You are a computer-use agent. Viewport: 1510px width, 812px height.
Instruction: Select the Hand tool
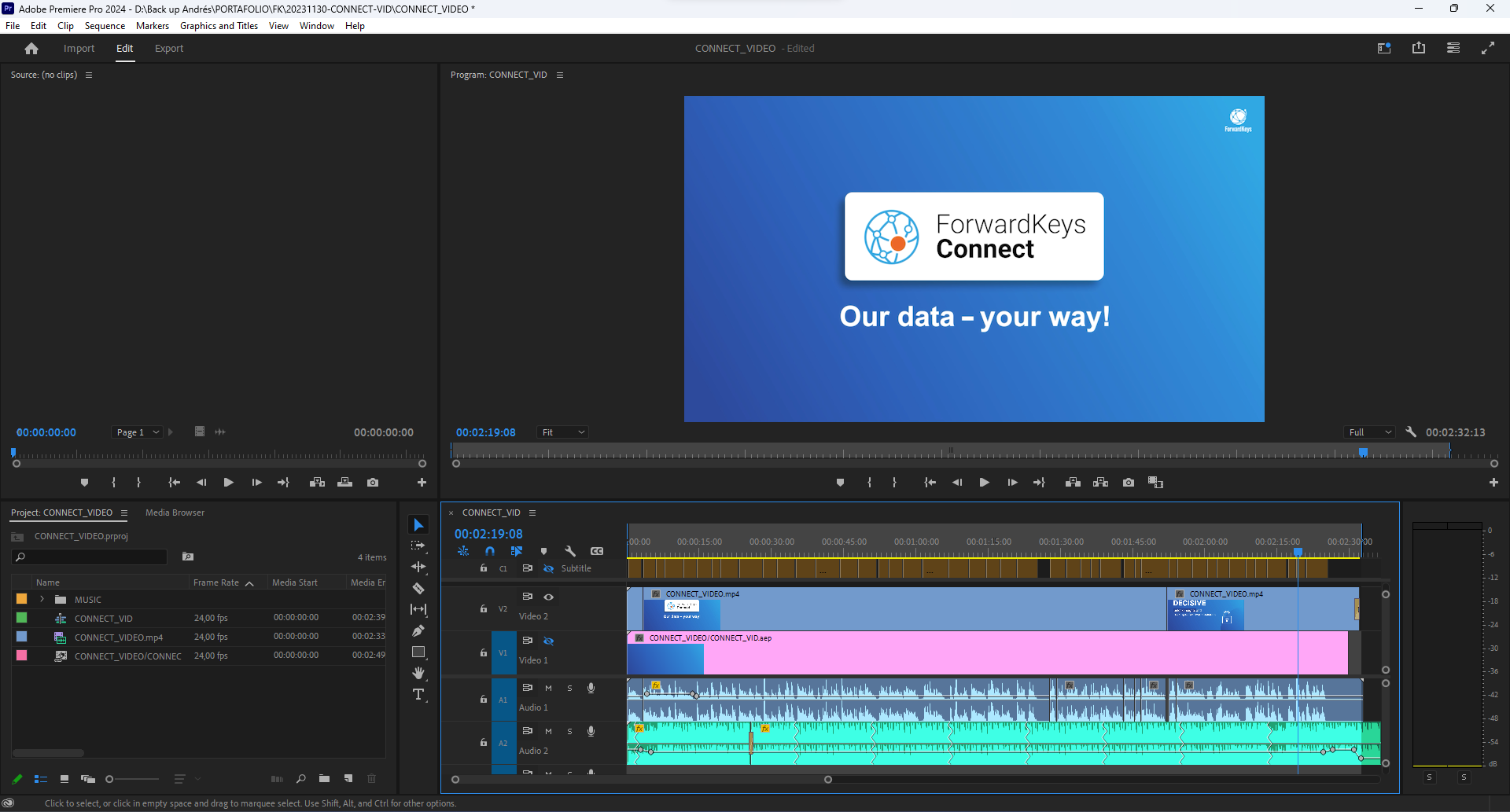pos(418,673)
